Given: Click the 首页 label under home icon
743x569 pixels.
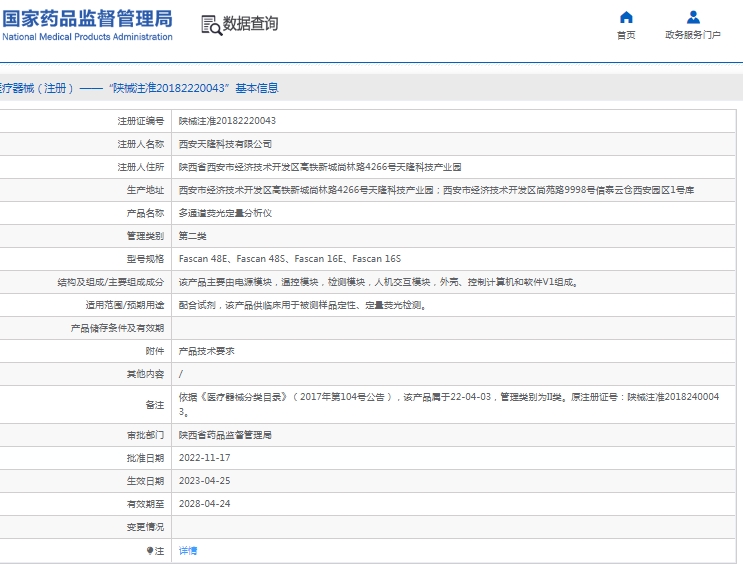Looking at the screenshot, I should click(626, 35).
